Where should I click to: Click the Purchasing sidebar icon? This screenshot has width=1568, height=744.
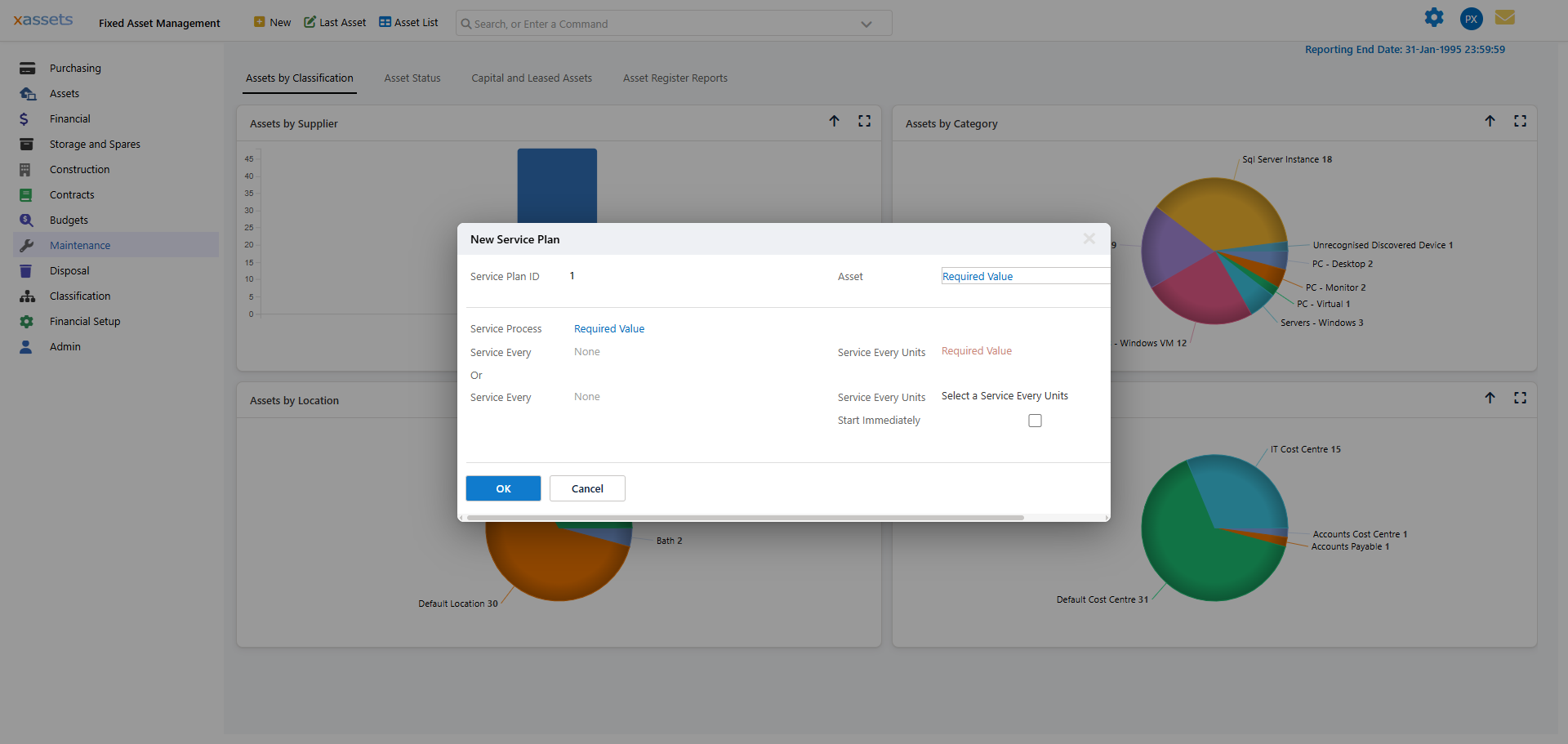point(27,69)
